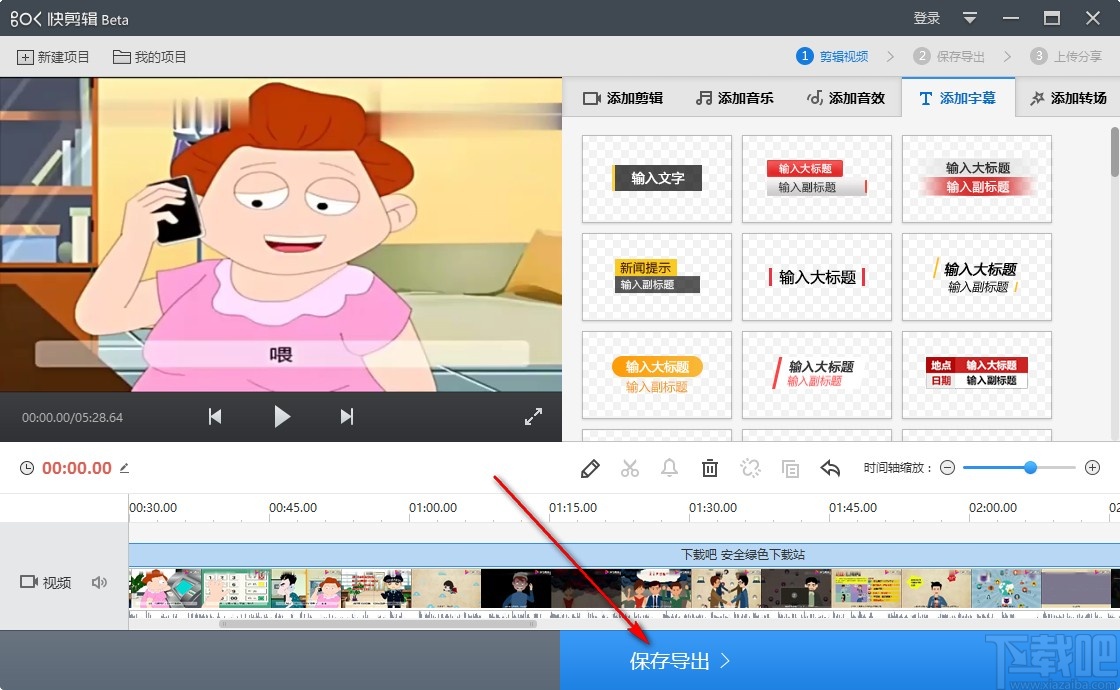The width and height of the screenshot is (1120, 690).
Task: Click timeline ruler at 01:00.00
Action: [x=433, y=508]
